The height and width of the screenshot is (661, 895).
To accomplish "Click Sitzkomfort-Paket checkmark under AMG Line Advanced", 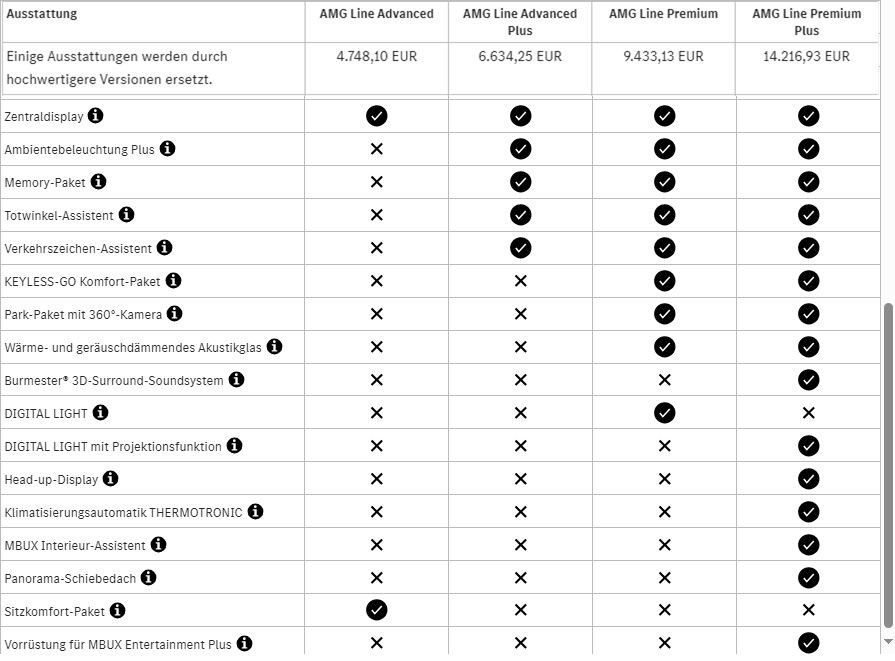I will [x=376, y=610].
